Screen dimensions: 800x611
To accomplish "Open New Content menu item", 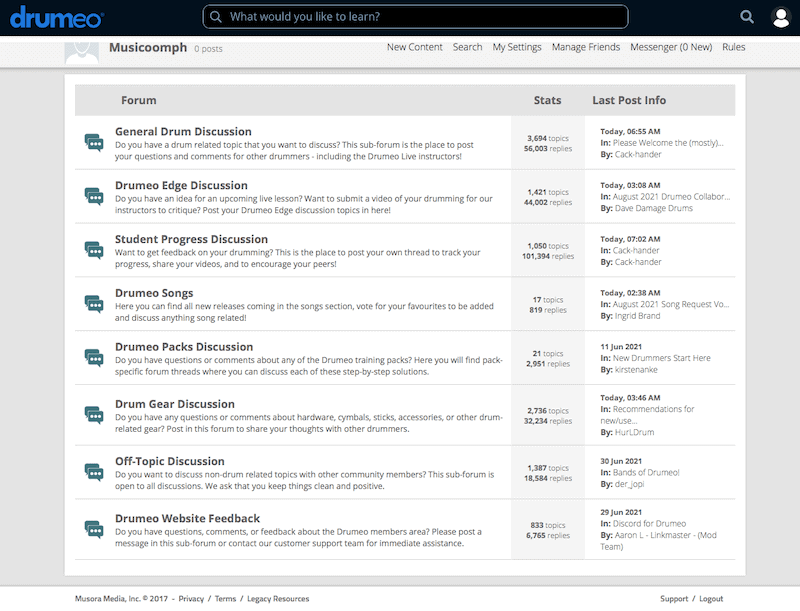I will (414, 47).
